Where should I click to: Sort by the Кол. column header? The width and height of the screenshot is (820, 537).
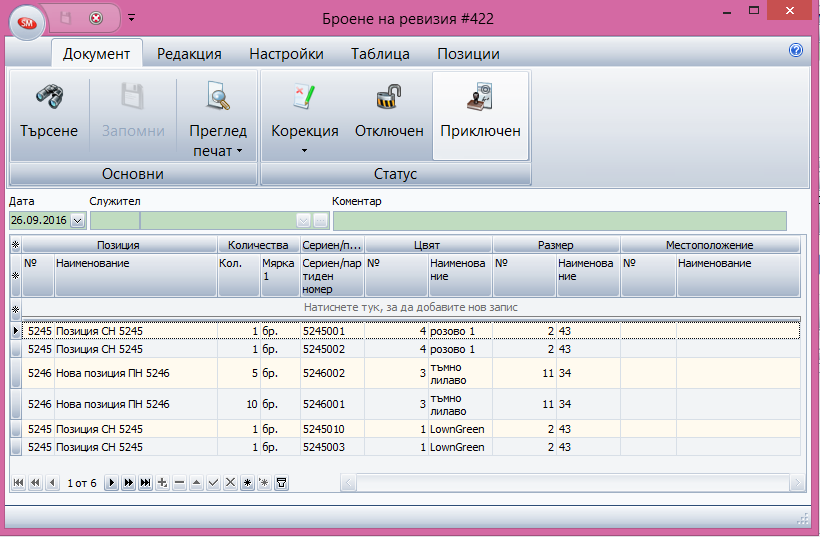238,276
